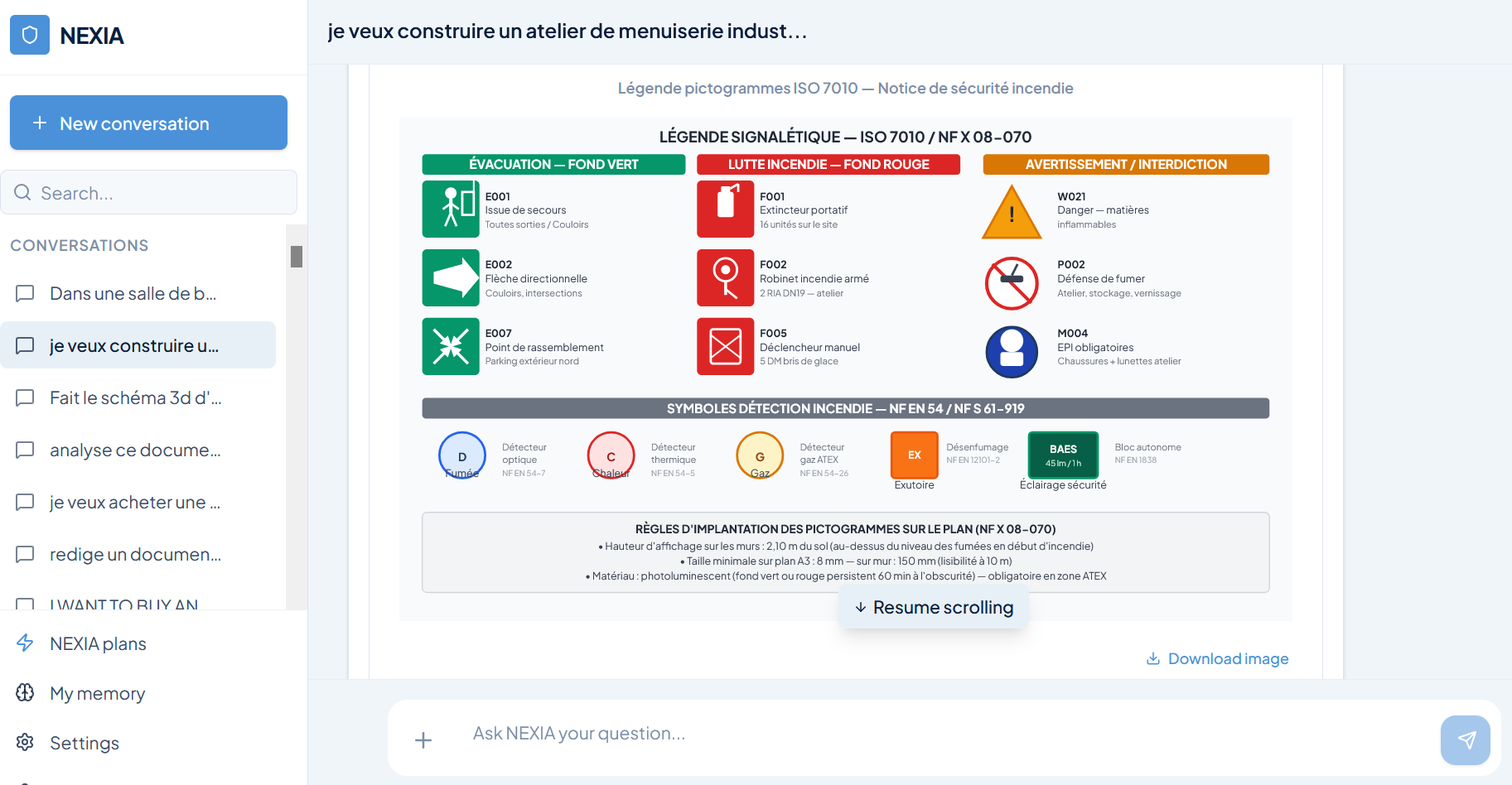Focus the 'Ask NEXIA your question...' input

(944, 734)
